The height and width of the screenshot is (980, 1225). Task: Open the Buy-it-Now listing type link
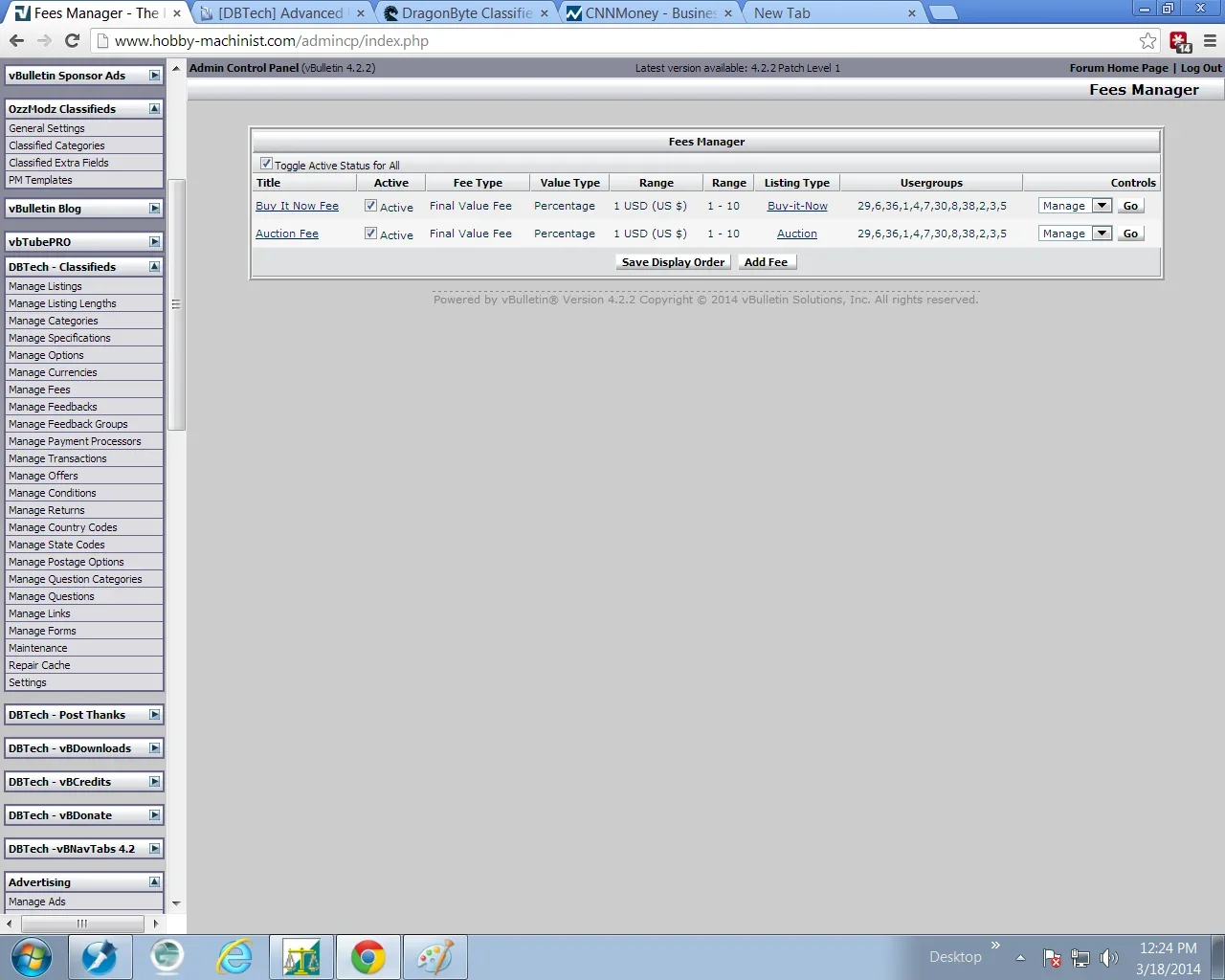click(x=797, y=206)
